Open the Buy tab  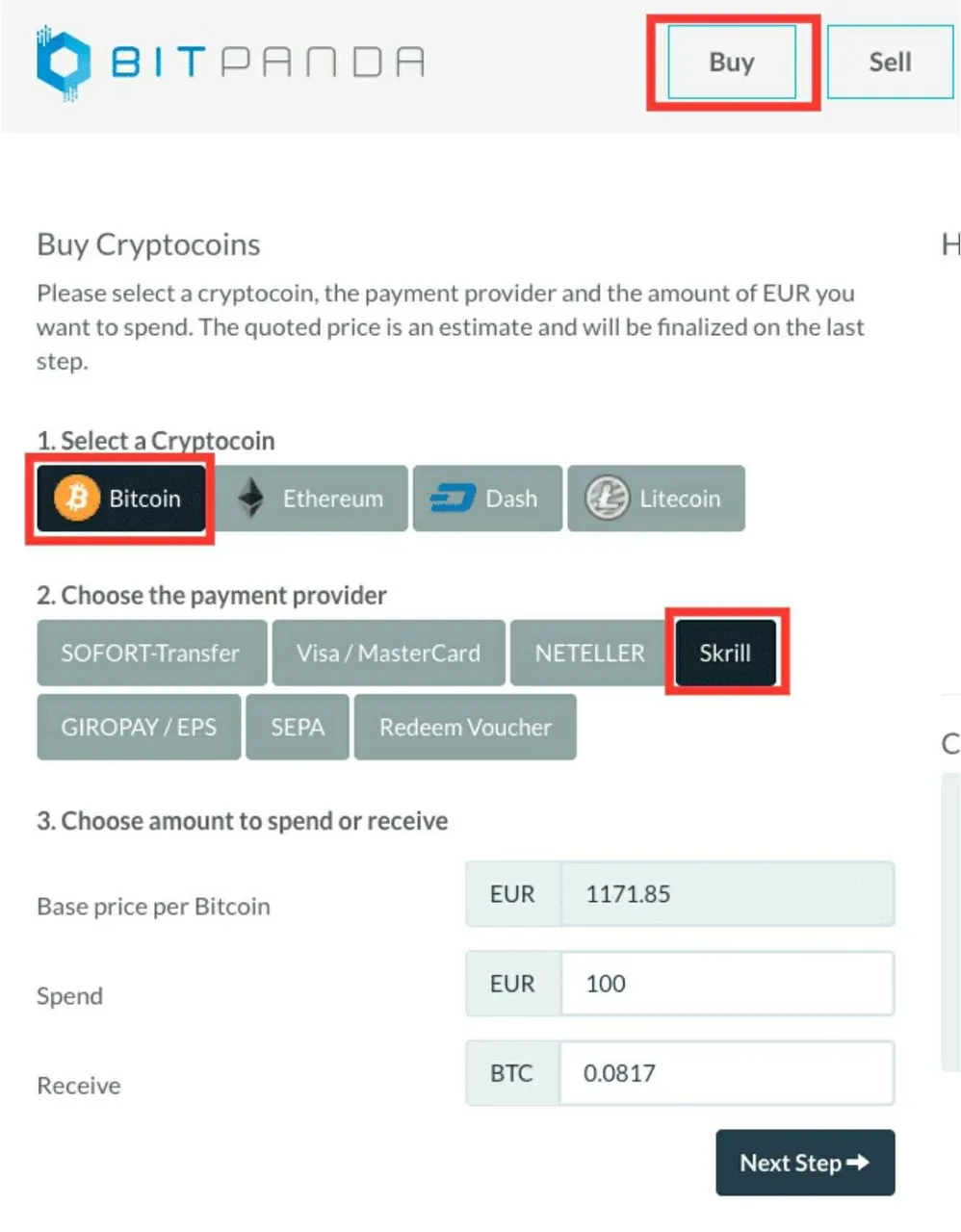(732, 63)
